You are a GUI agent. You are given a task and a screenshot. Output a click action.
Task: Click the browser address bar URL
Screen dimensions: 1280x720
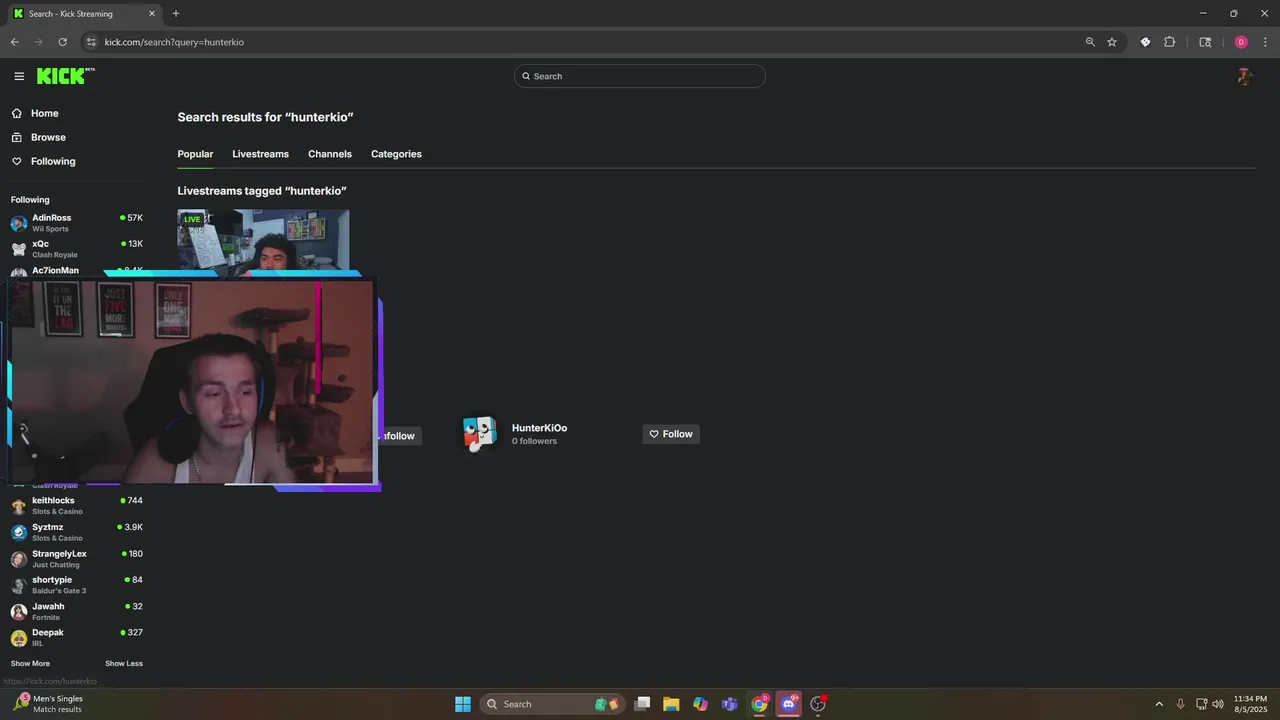click(174, 42)
